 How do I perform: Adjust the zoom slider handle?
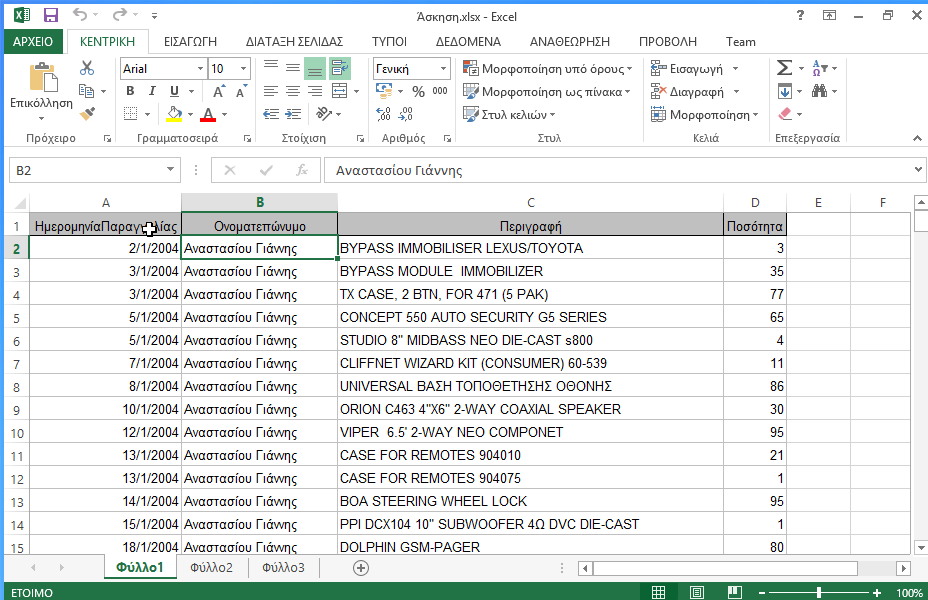(819, 592)
